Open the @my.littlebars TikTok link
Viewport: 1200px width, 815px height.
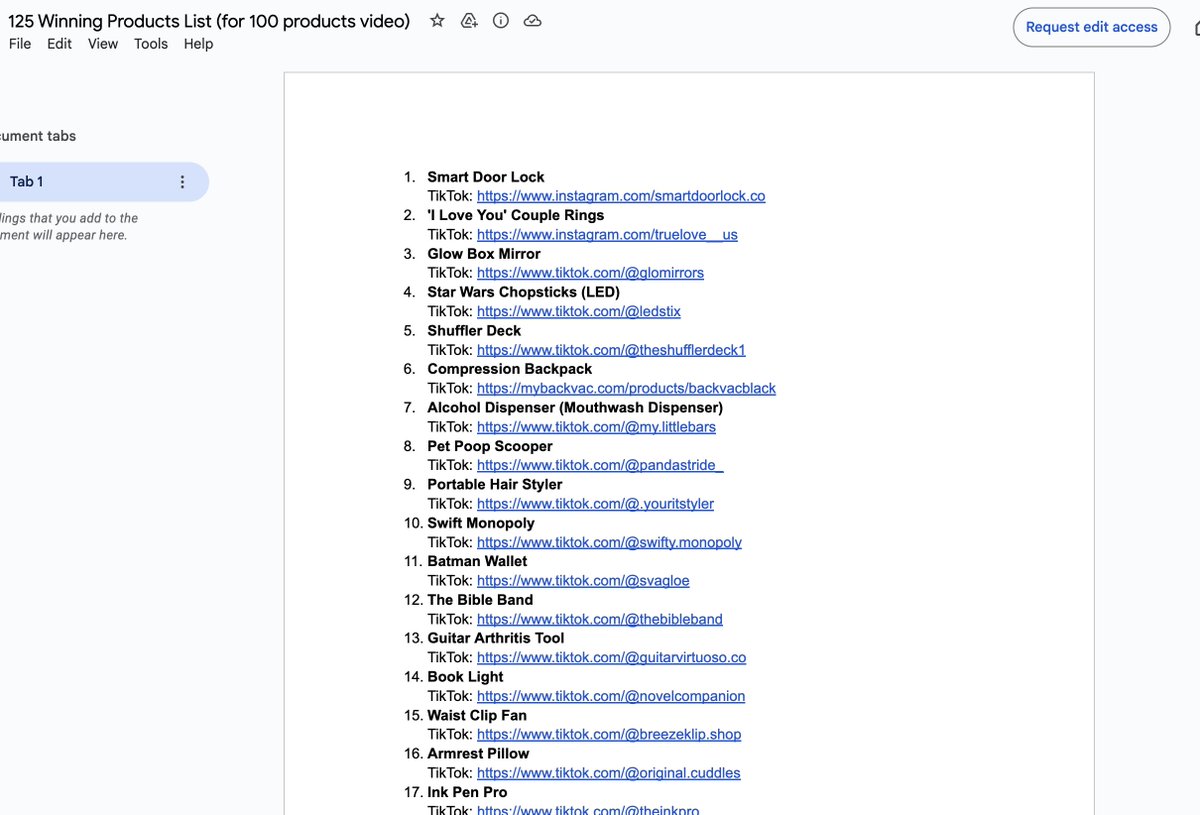tap(596, 427)
